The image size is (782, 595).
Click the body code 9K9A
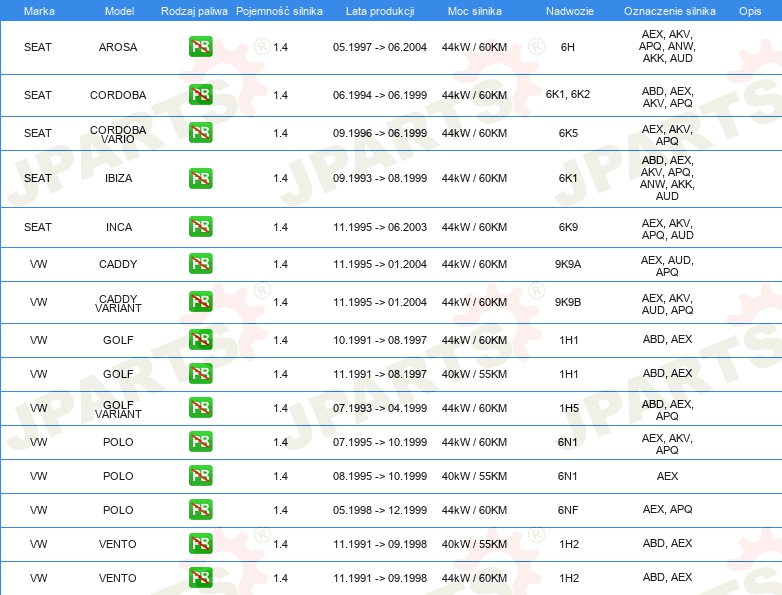[x=568, y=264]
